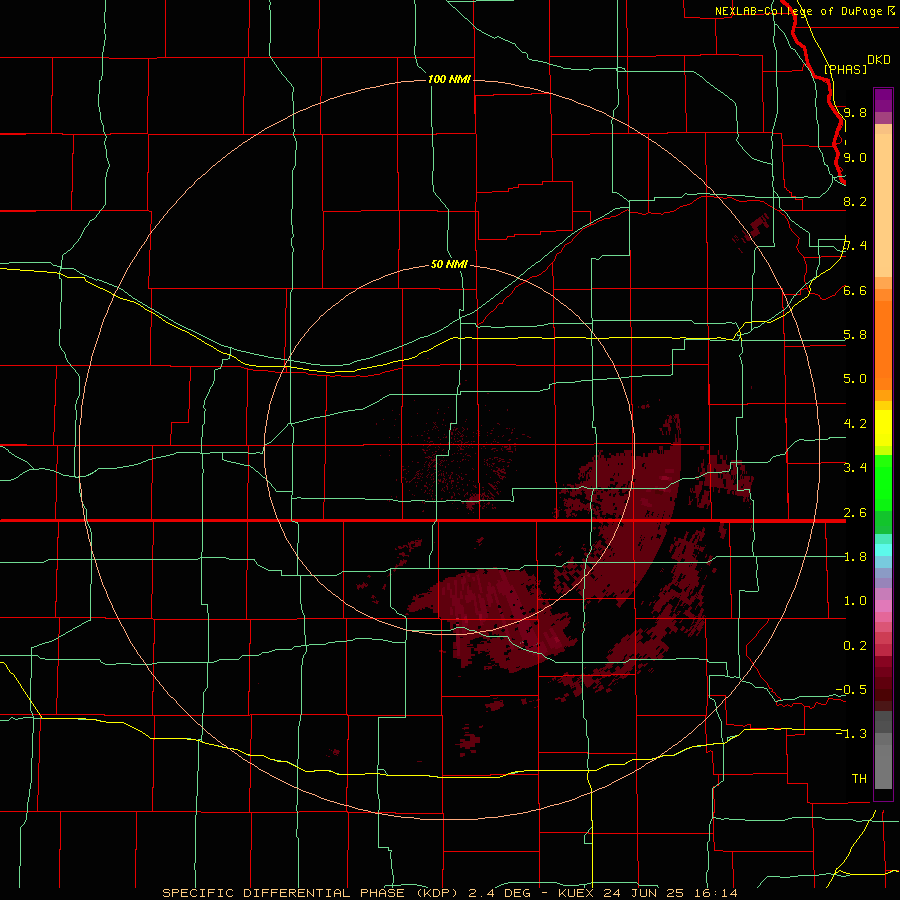
Task: Select the 5.0 scale label
Action: pyautogui.click(x=855, y=379)
